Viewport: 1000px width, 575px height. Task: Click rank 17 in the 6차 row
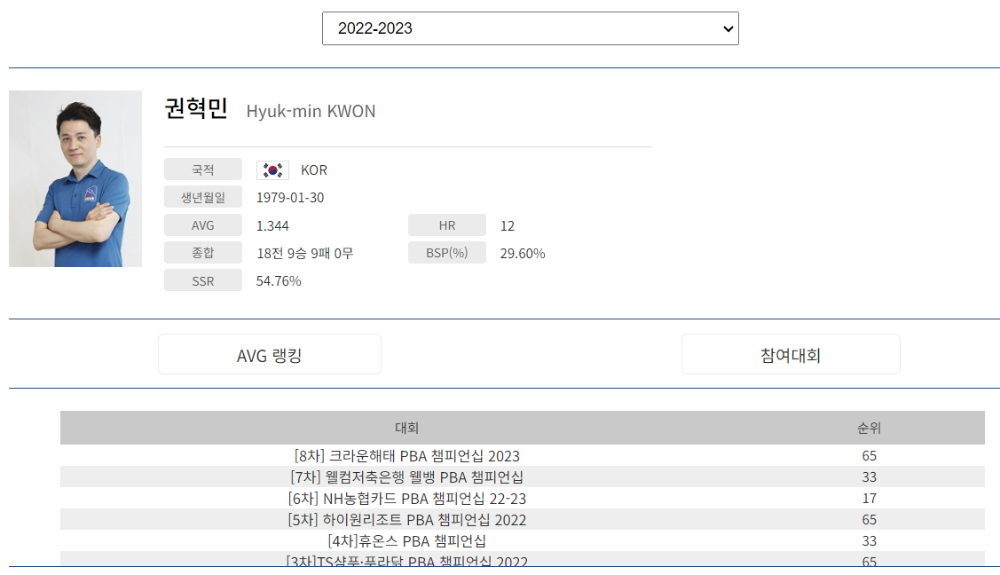(869, 498)
